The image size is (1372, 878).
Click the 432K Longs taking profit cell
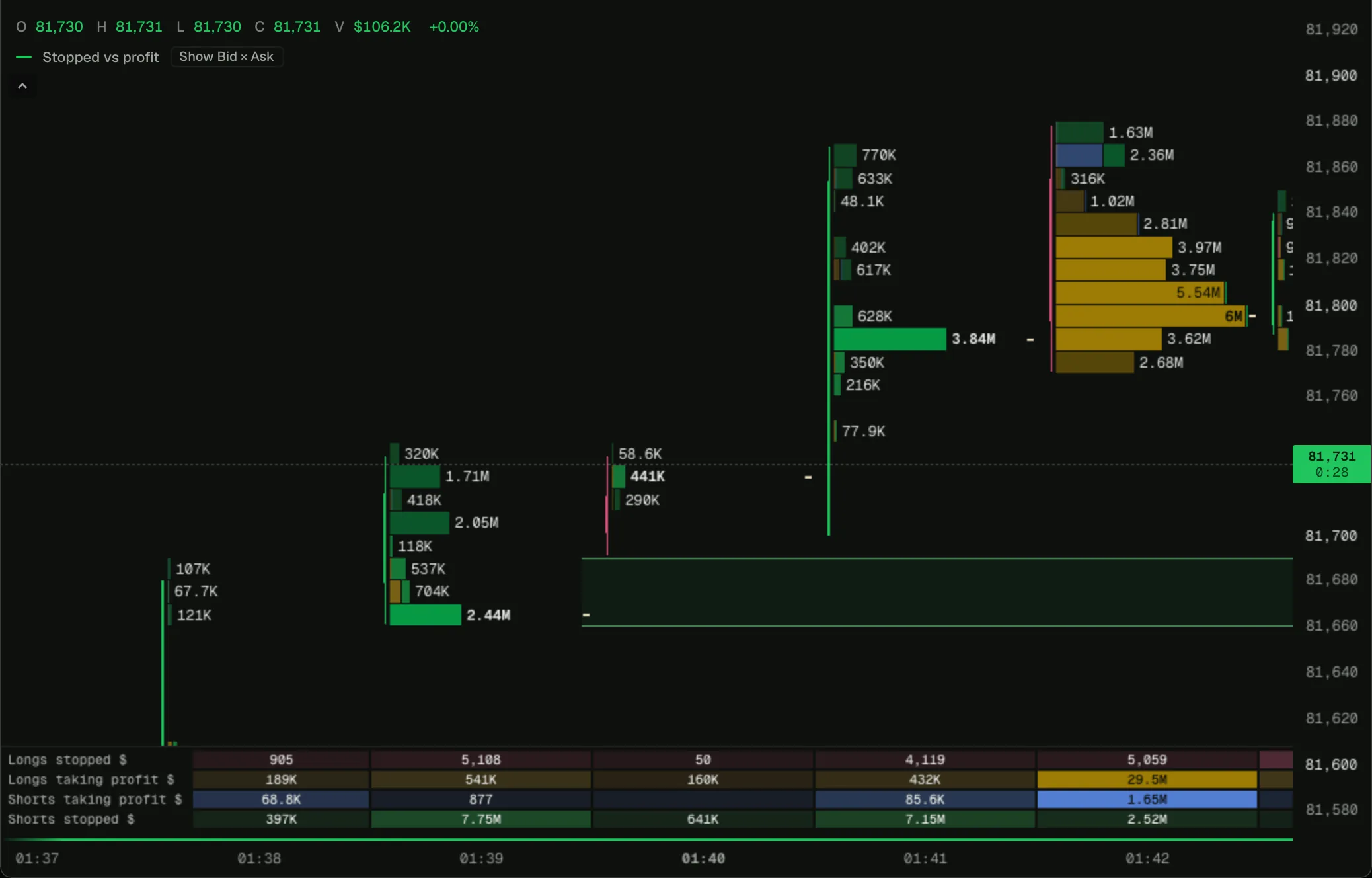coord(925,779)
